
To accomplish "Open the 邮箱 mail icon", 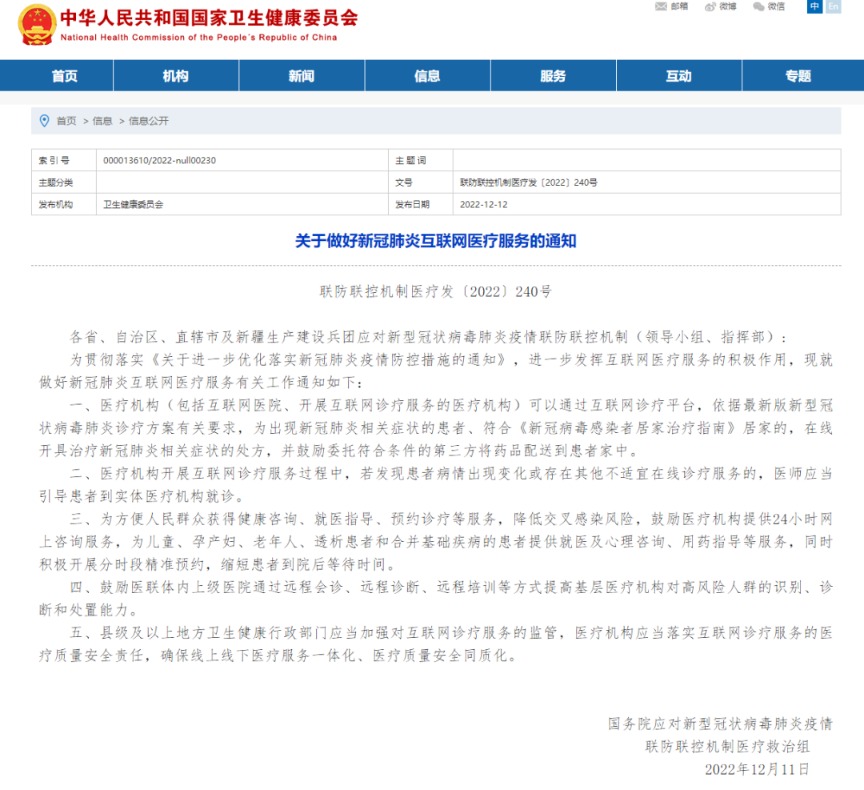I will [661, 7].
